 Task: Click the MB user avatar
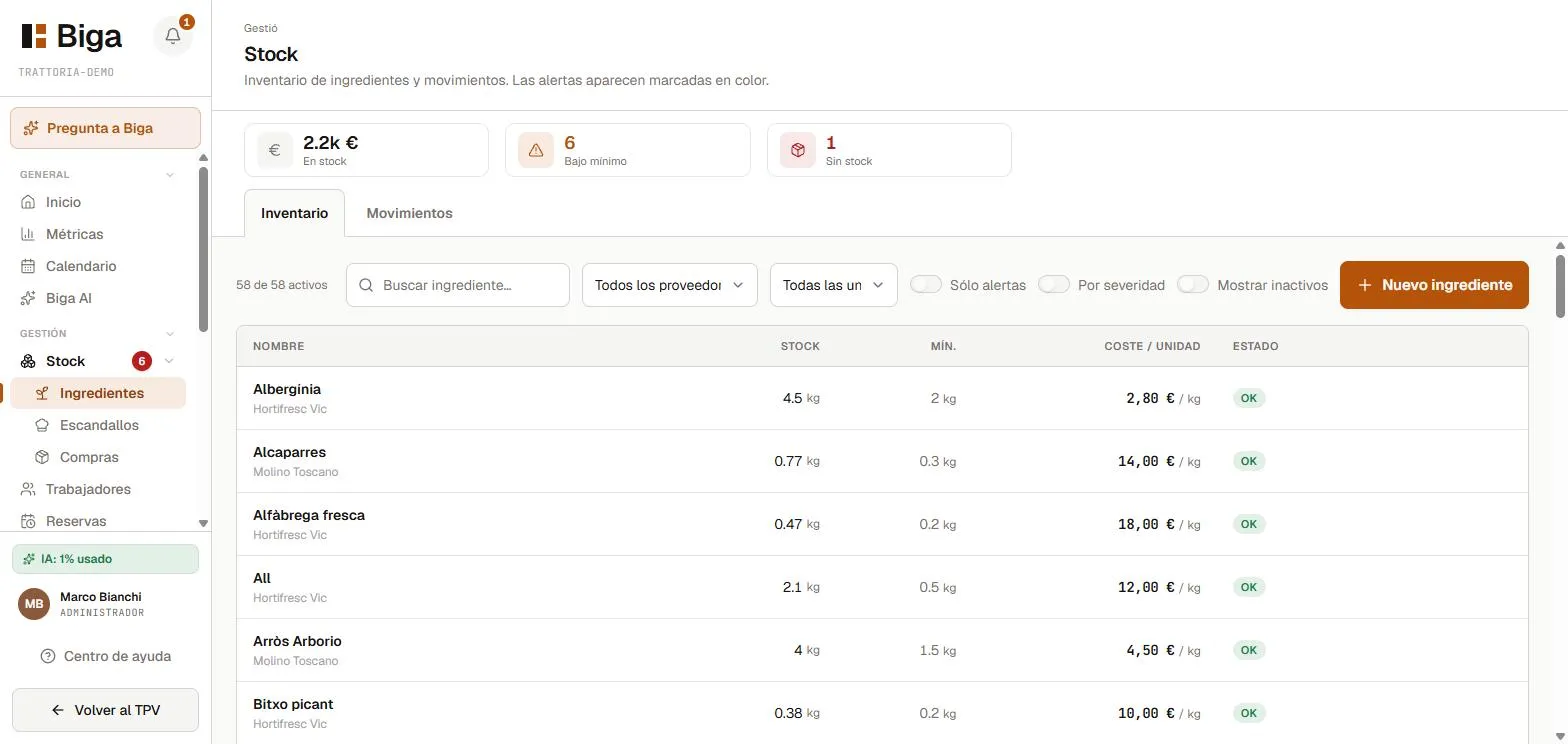pos(34,603)
